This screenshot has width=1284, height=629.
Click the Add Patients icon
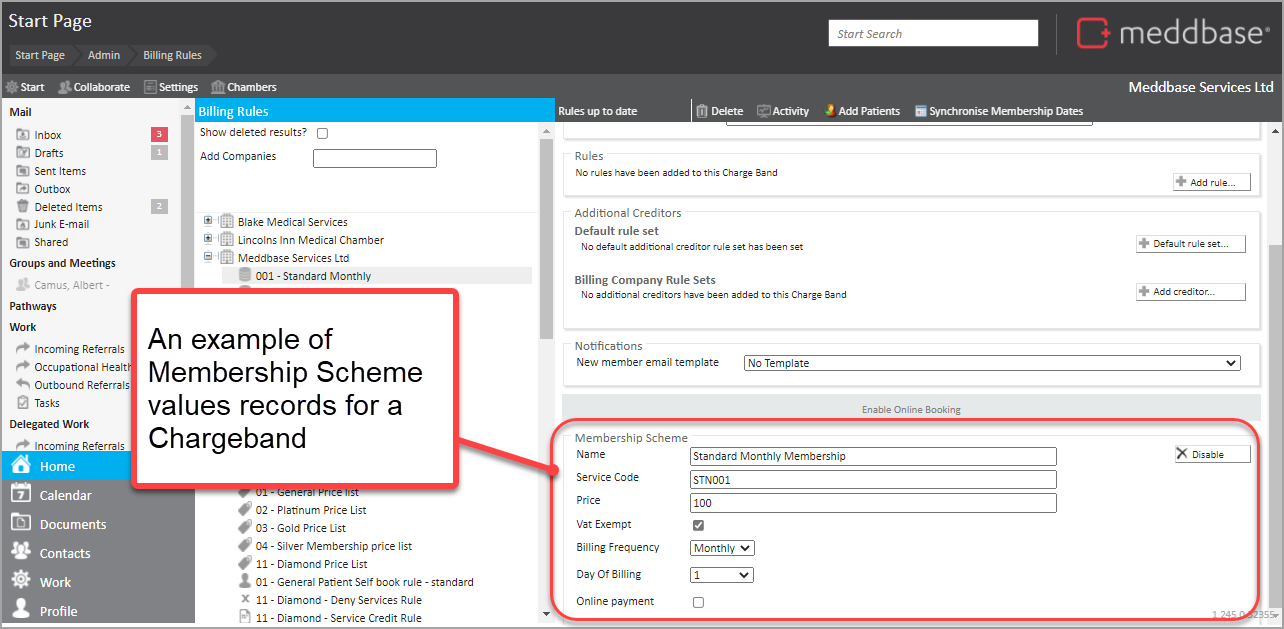[x=830, y=111]
